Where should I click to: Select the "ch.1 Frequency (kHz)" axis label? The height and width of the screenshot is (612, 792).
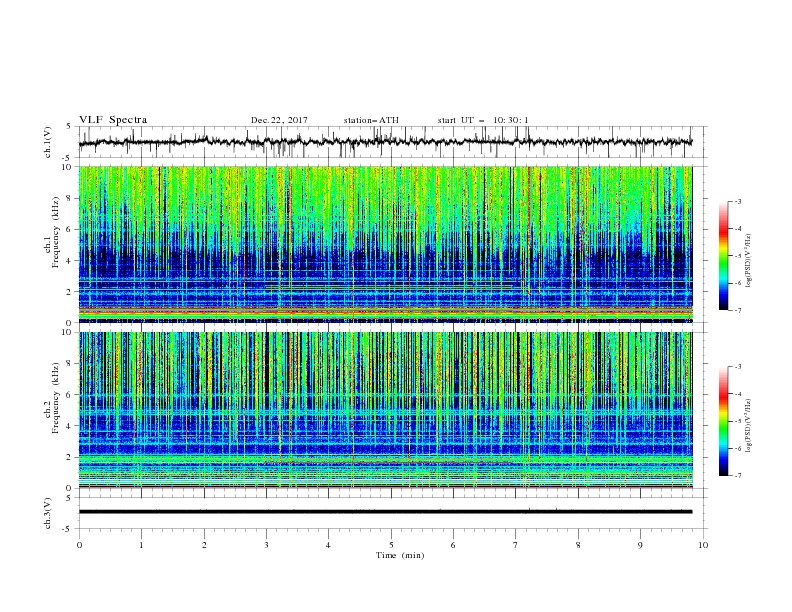pos(52,244)
